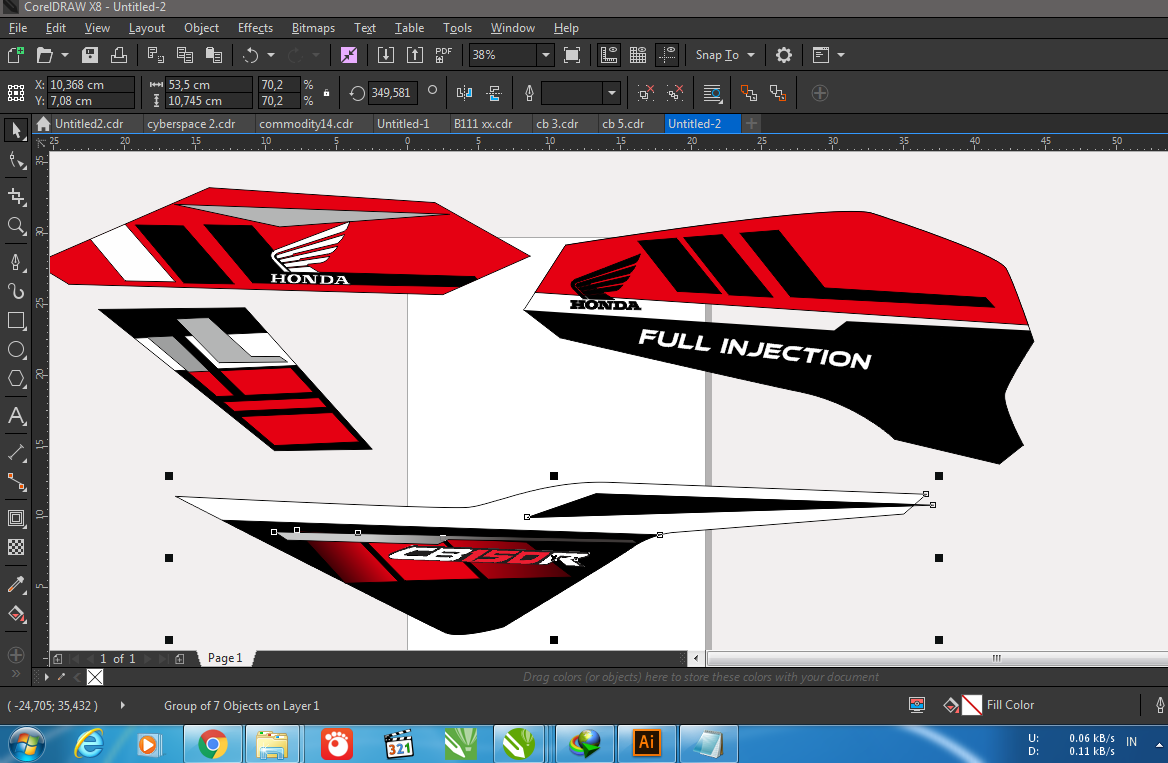The image size is (1168, 763).
Task: Click the add new document tab button
Action: pos(751,124)
